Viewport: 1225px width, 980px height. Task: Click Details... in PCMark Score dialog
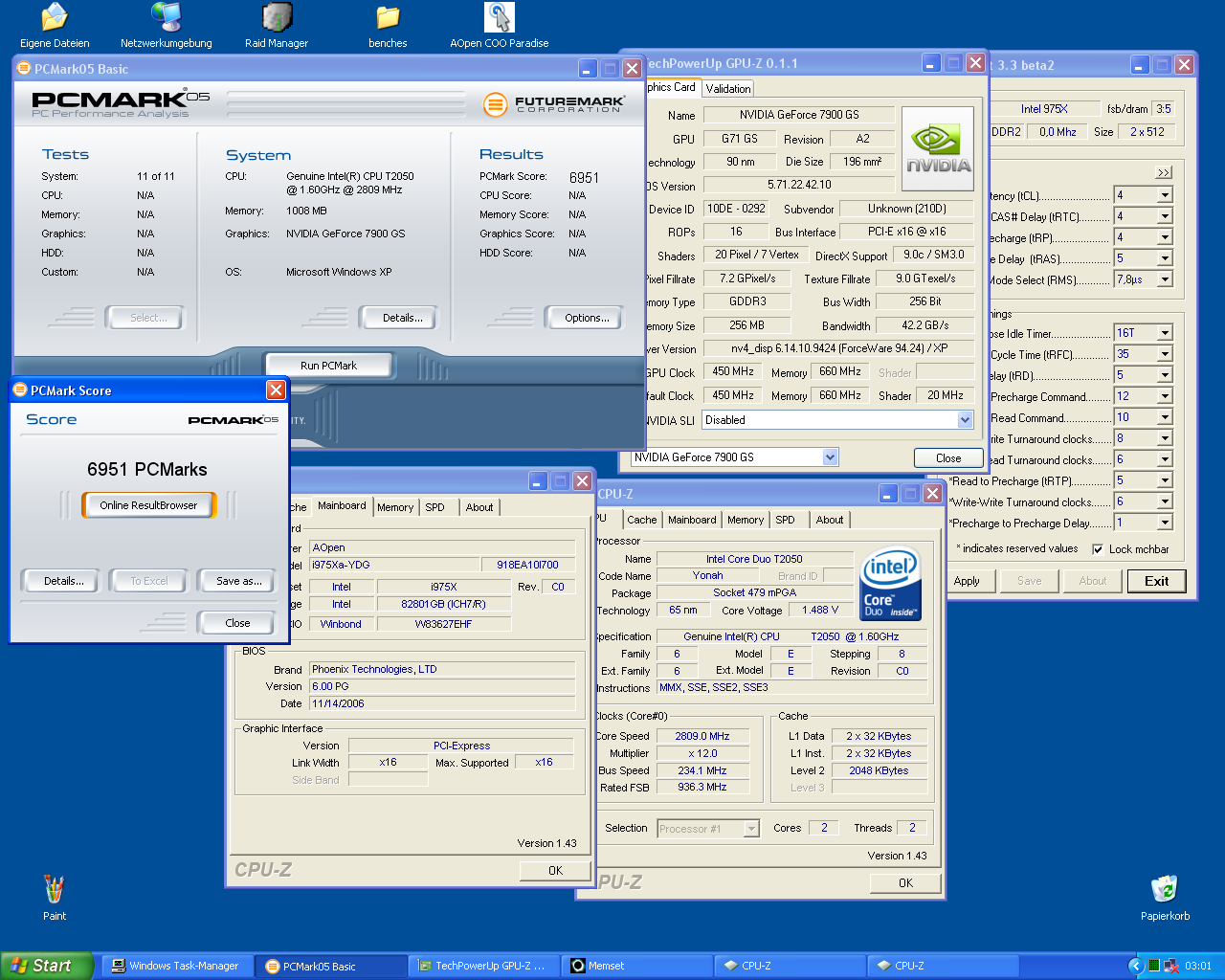tap(63, 581)
